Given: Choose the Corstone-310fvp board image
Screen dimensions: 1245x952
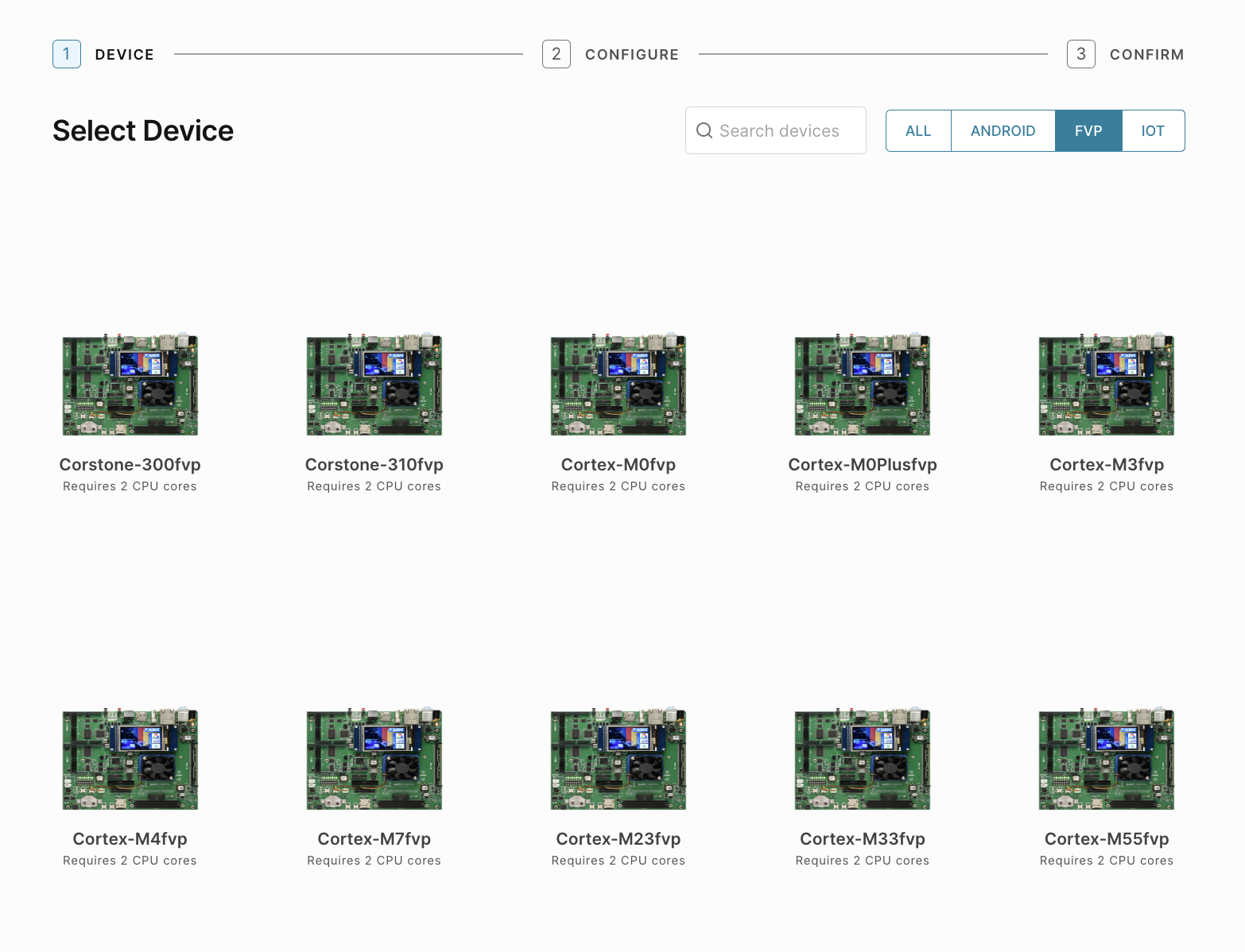Looking at the screenshot, I should click(374, 384).
